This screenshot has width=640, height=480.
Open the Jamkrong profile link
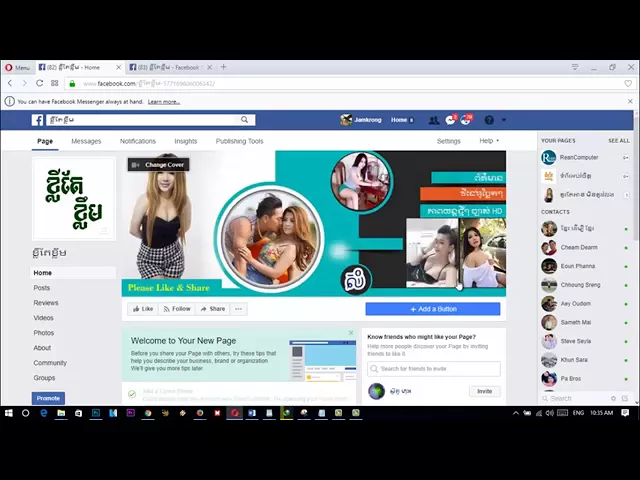361,120
